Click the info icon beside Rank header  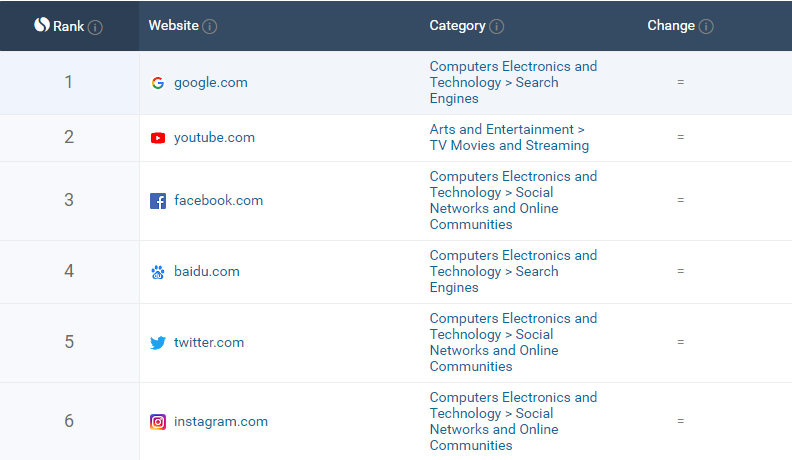[95, 27]
